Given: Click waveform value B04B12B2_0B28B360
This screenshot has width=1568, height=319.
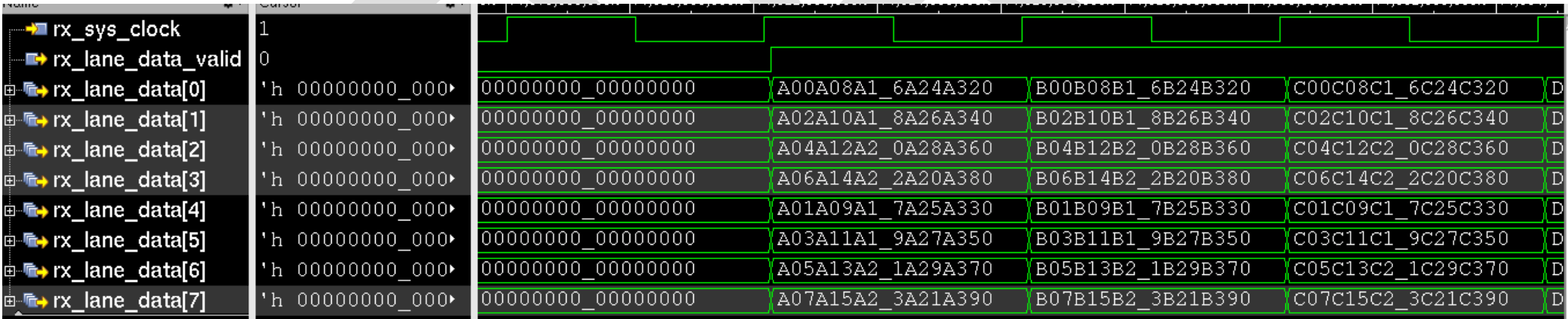Looking at the screenshot, I should click(1143, 149).
